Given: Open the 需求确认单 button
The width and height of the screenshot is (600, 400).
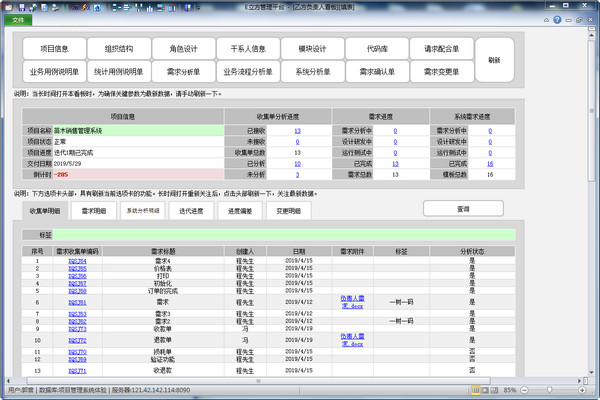Looking at the screenshot, I should click(377, 72).
